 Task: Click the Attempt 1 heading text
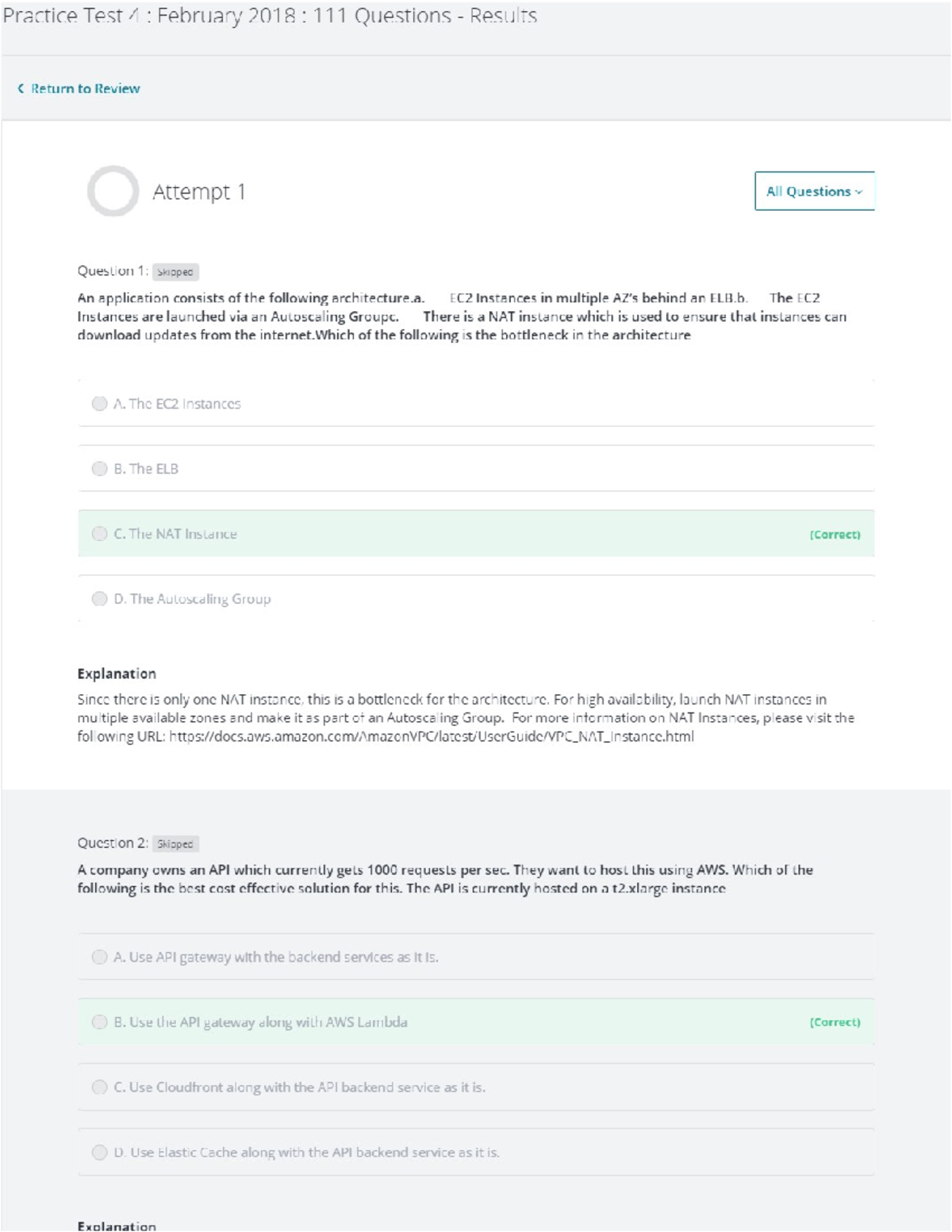(x=198, y=192)
